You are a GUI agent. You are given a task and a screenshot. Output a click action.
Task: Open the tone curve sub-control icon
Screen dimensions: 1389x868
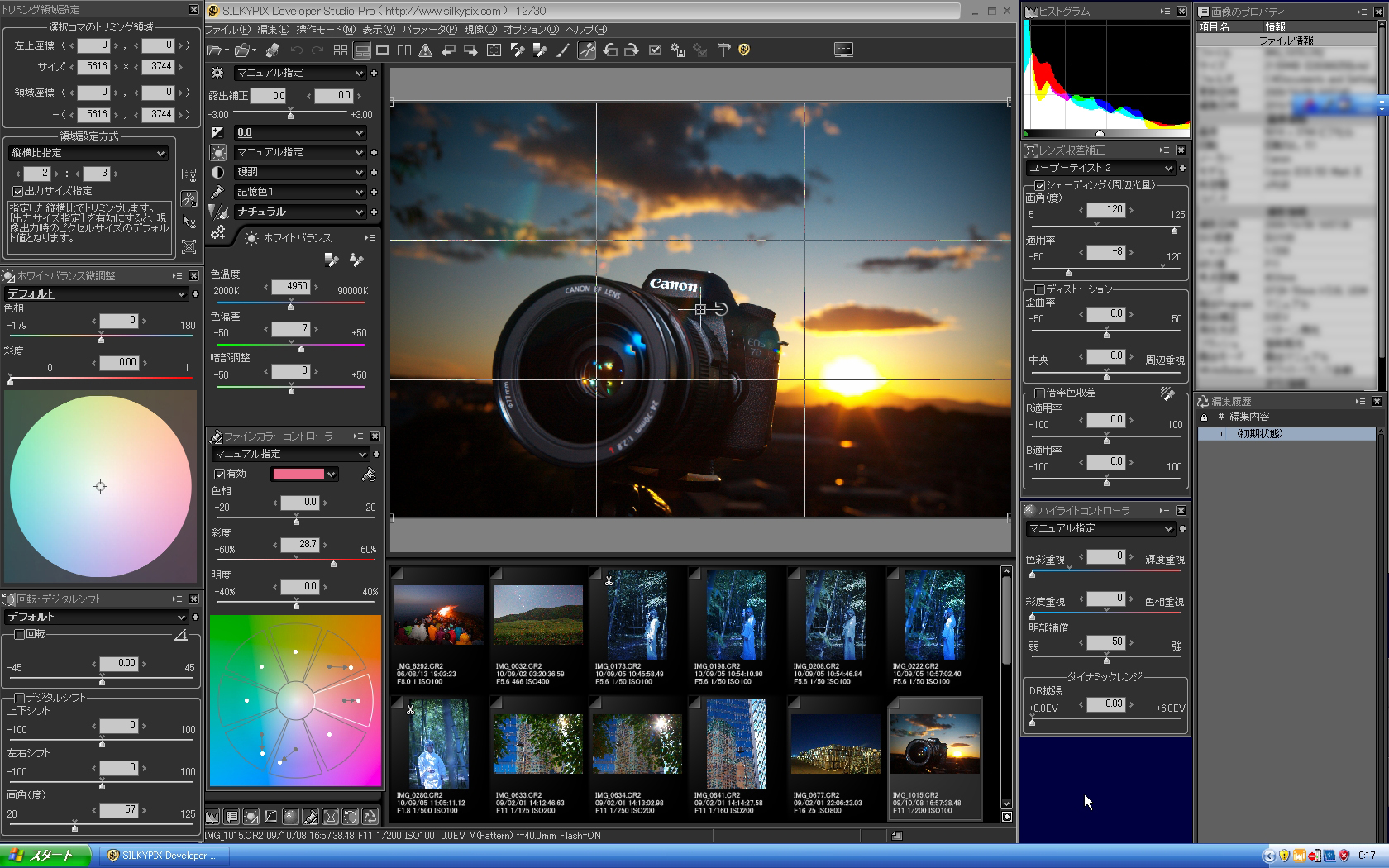point(271,817)
